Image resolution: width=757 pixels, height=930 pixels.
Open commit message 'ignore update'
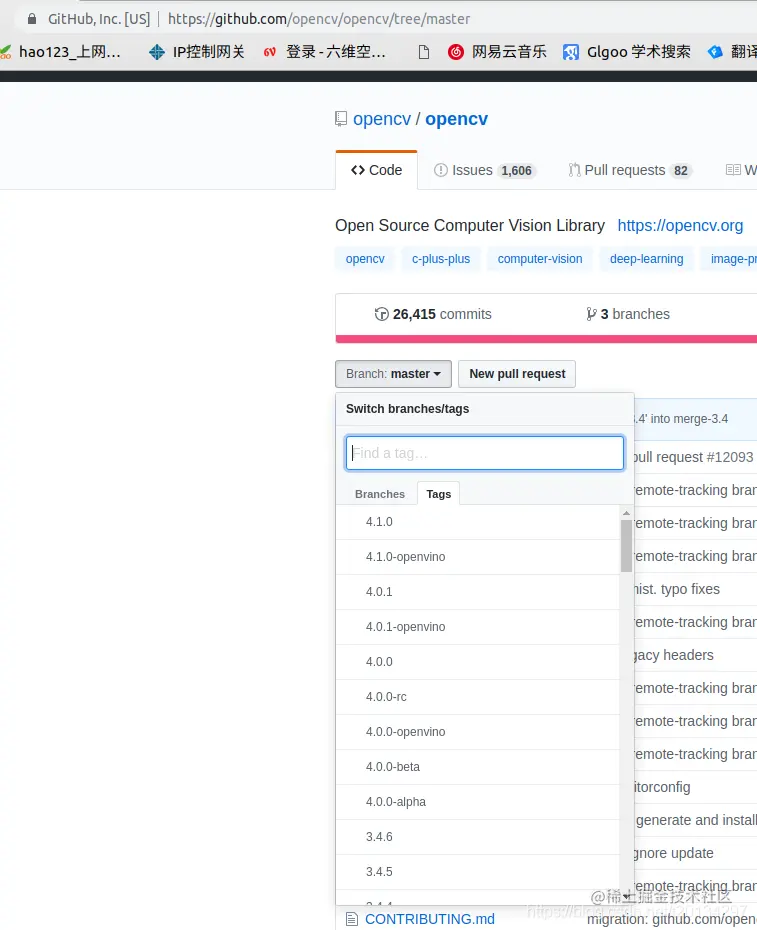pyautogui.click(x=673, y=853)
